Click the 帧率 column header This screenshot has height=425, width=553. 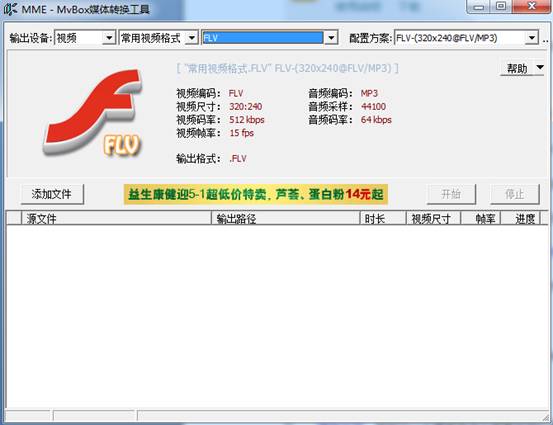(x=481, y=219)
